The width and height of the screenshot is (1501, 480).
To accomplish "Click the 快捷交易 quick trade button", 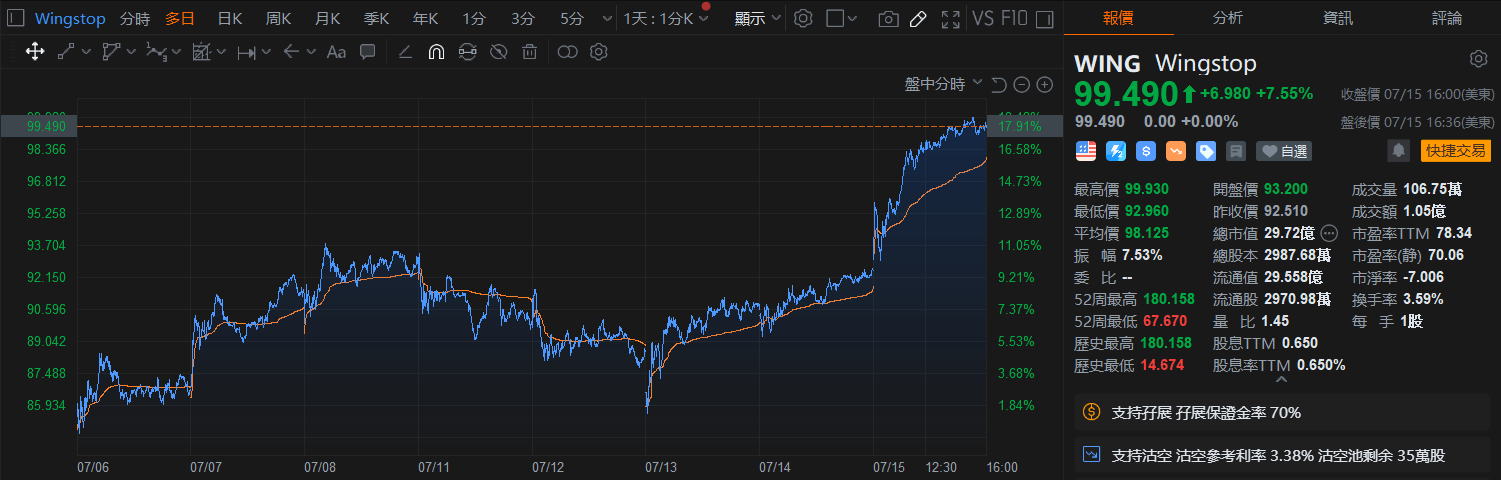I will [1455, 151].
